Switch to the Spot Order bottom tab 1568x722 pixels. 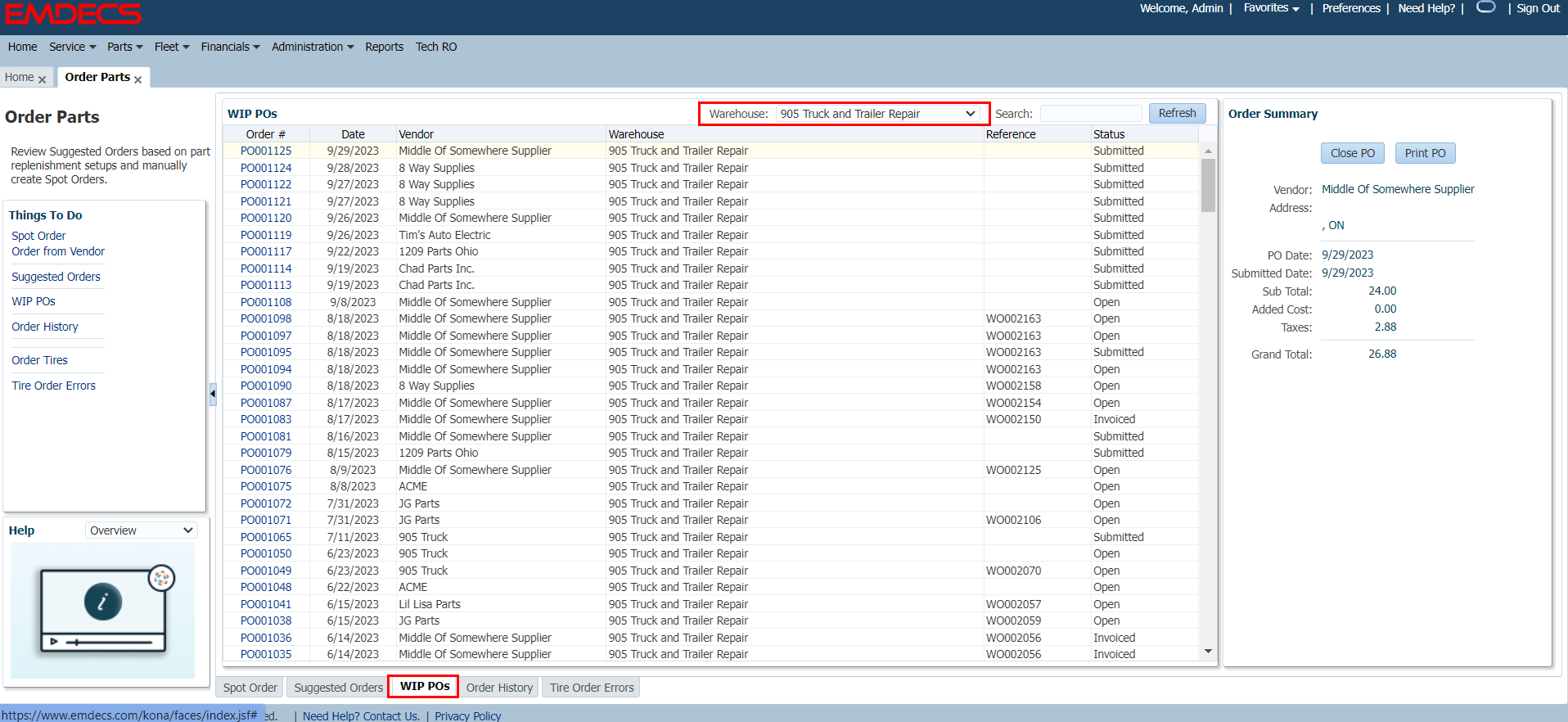(x=250, y=688)
